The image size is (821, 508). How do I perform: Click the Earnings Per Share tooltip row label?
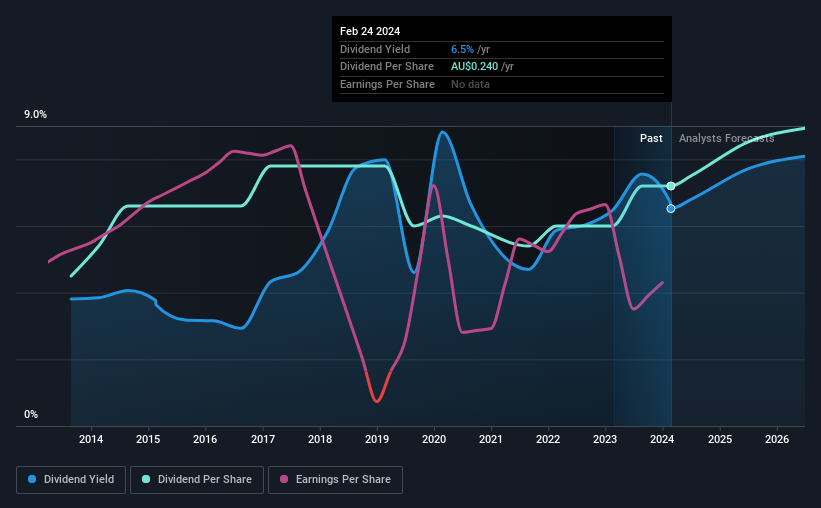(387, 84)
